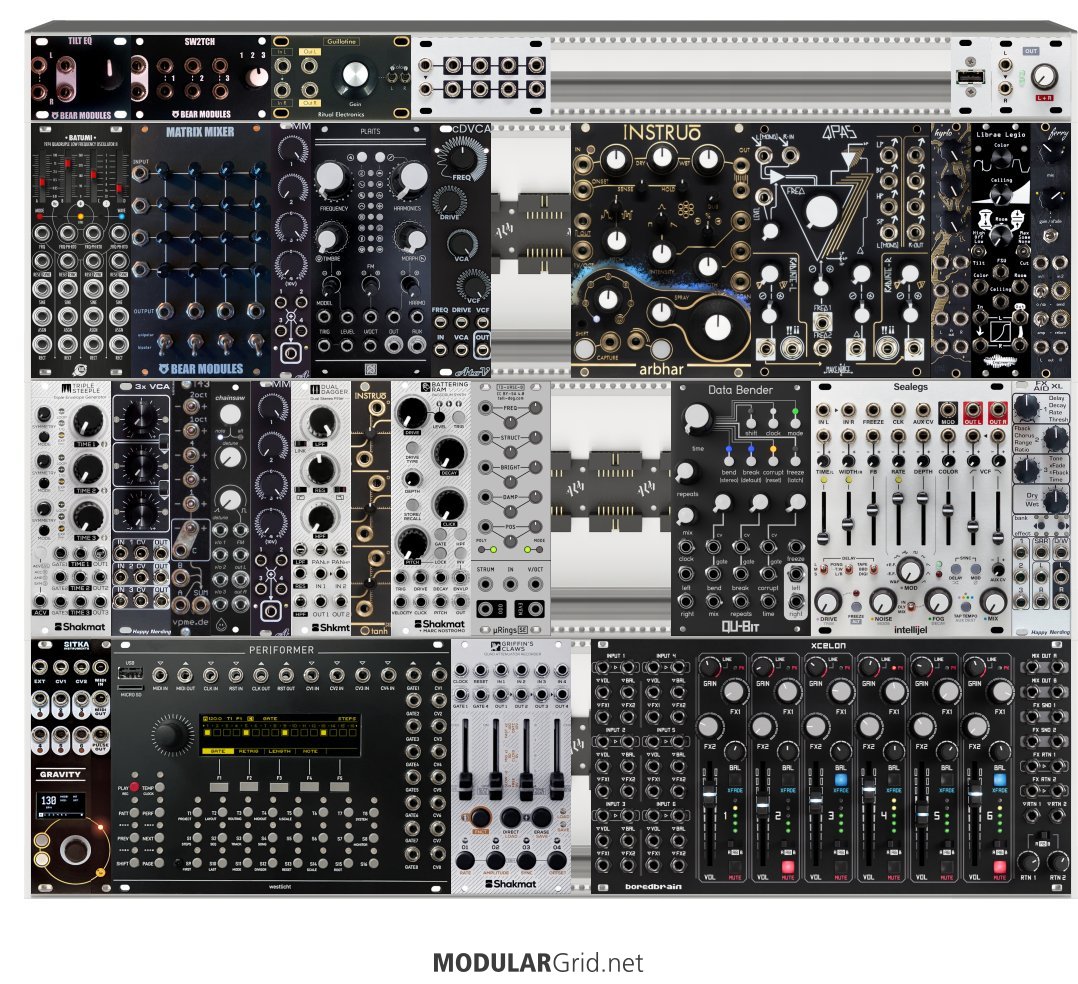Click the time knob on Data Bender
The image size is (1078, 984).
point(696,417)
